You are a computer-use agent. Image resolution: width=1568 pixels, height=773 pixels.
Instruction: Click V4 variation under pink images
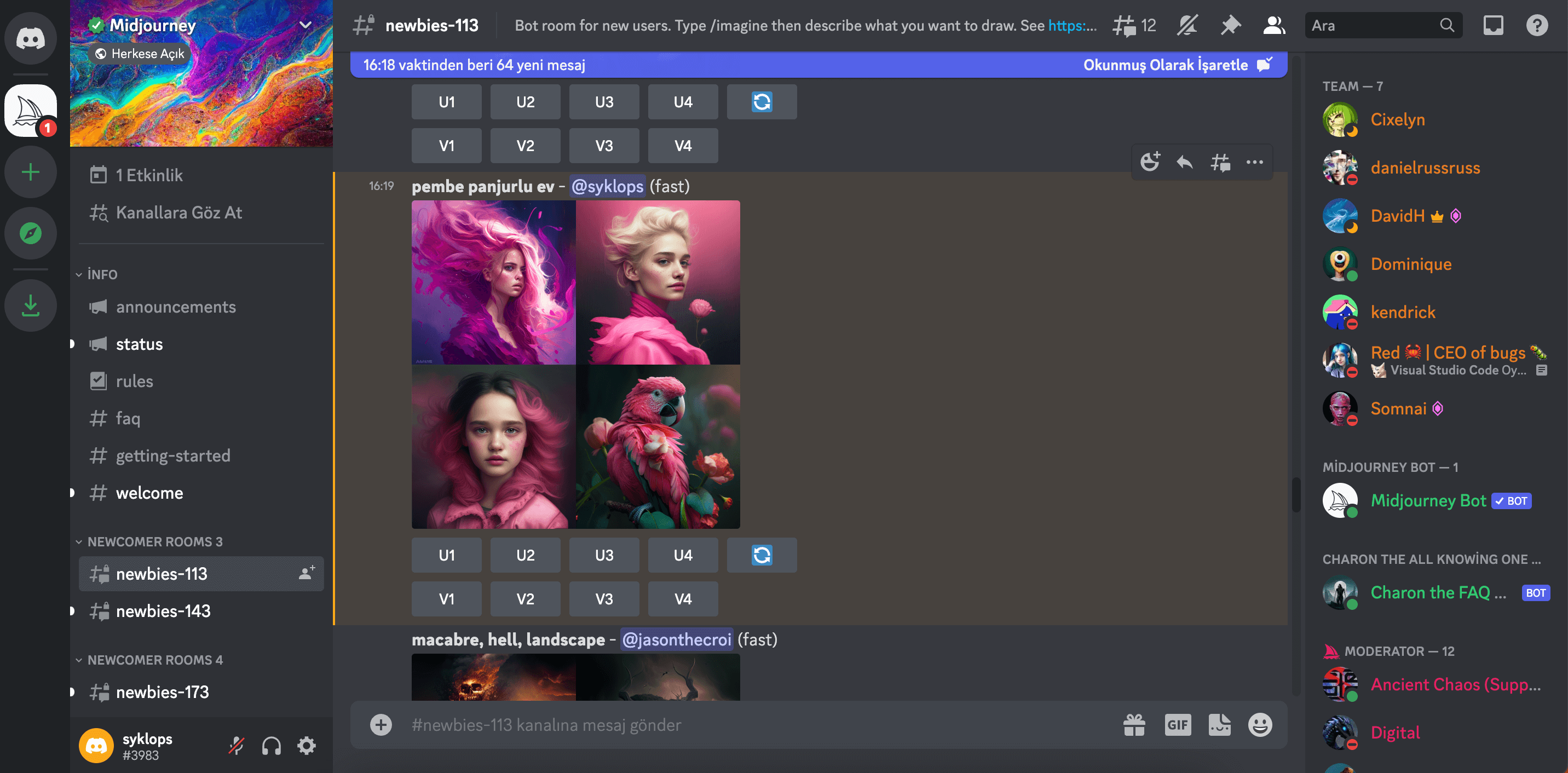pos(683,598)
